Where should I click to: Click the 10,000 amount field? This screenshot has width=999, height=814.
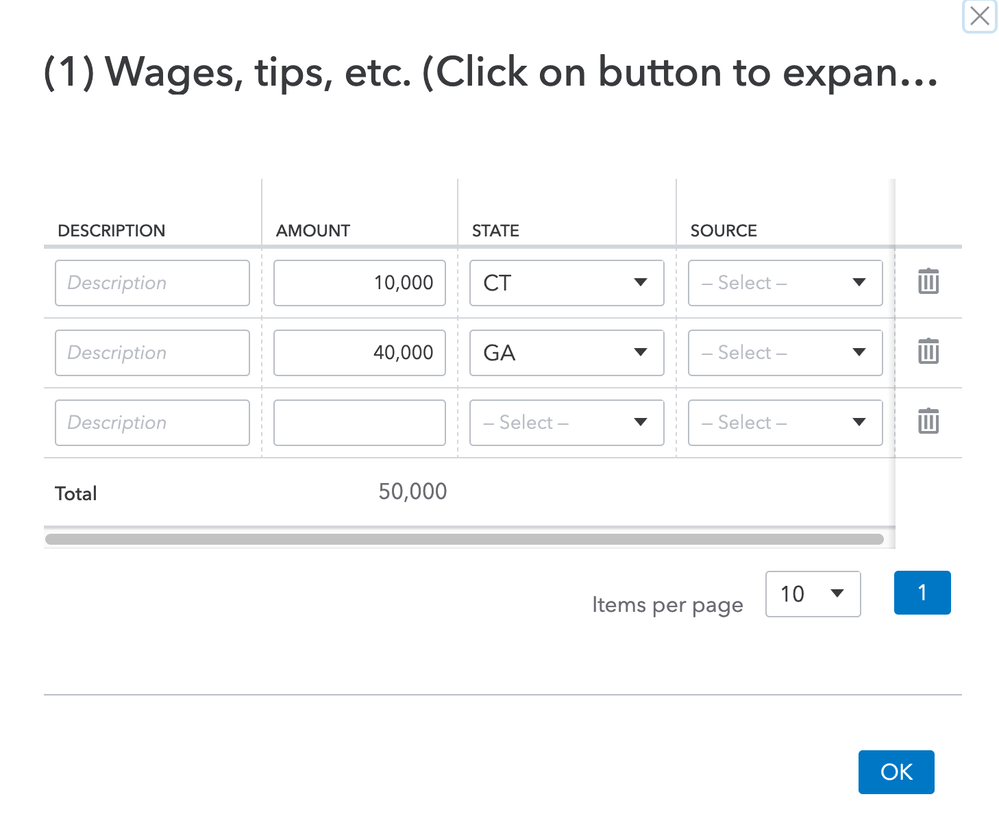point(359,283)
